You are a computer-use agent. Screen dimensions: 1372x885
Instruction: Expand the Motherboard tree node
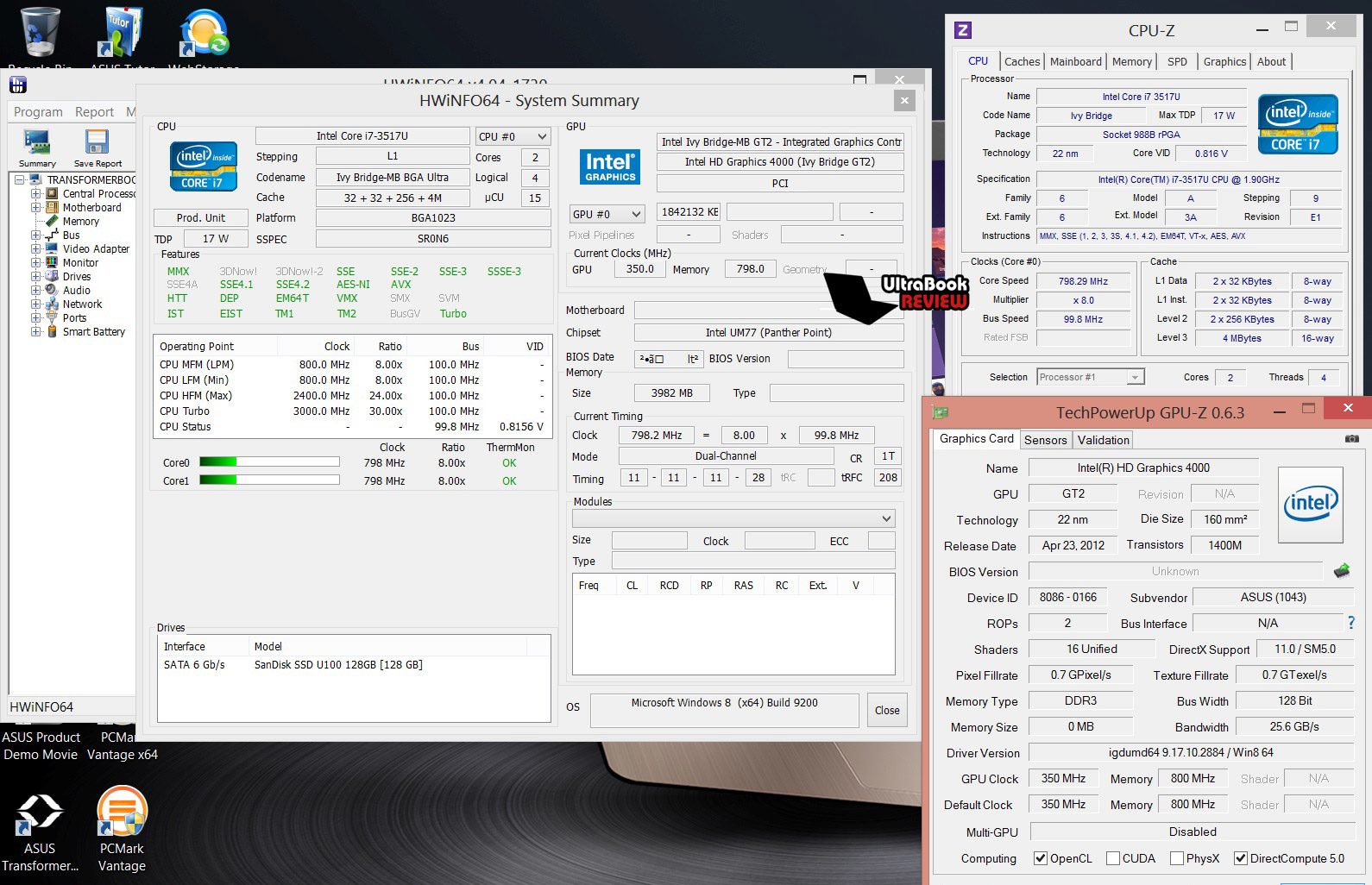(36, 207)
